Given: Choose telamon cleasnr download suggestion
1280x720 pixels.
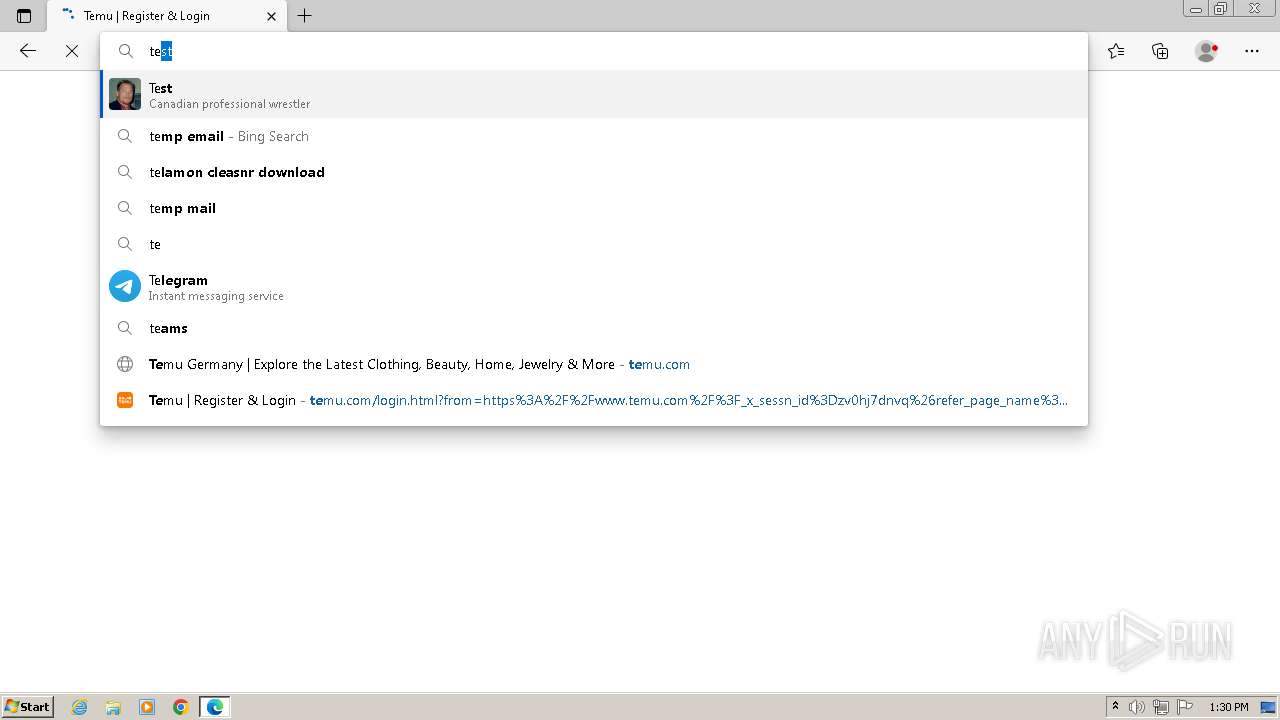Looking at the screenshot, I should pos(594,172).
